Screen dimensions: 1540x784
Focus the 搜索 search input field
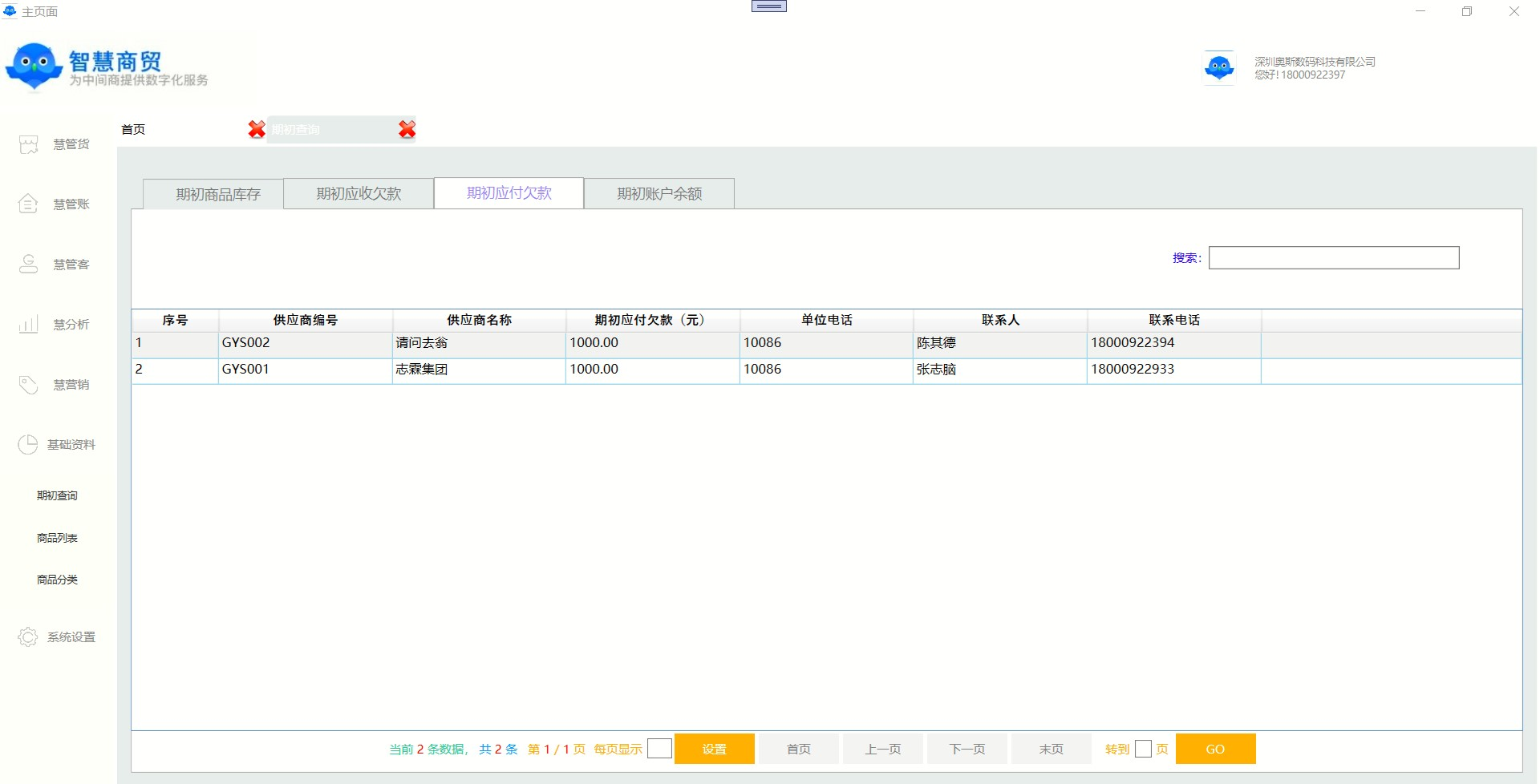pyautogui.click(x=1334, y=258)
